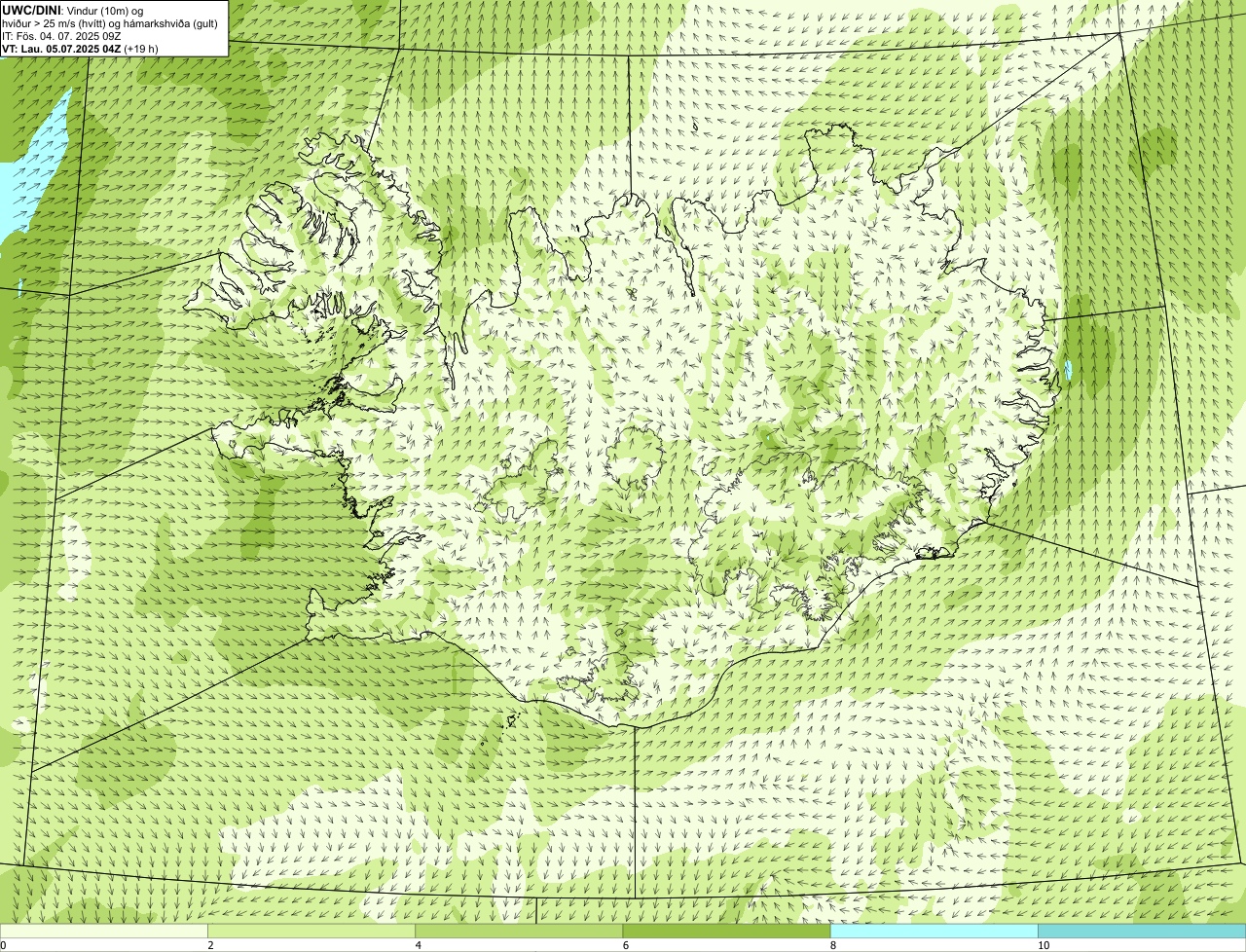Click the above-10 m/s teal legend swatch
The width and height of the screenshot is (1246, 952).
[1142, 932]
